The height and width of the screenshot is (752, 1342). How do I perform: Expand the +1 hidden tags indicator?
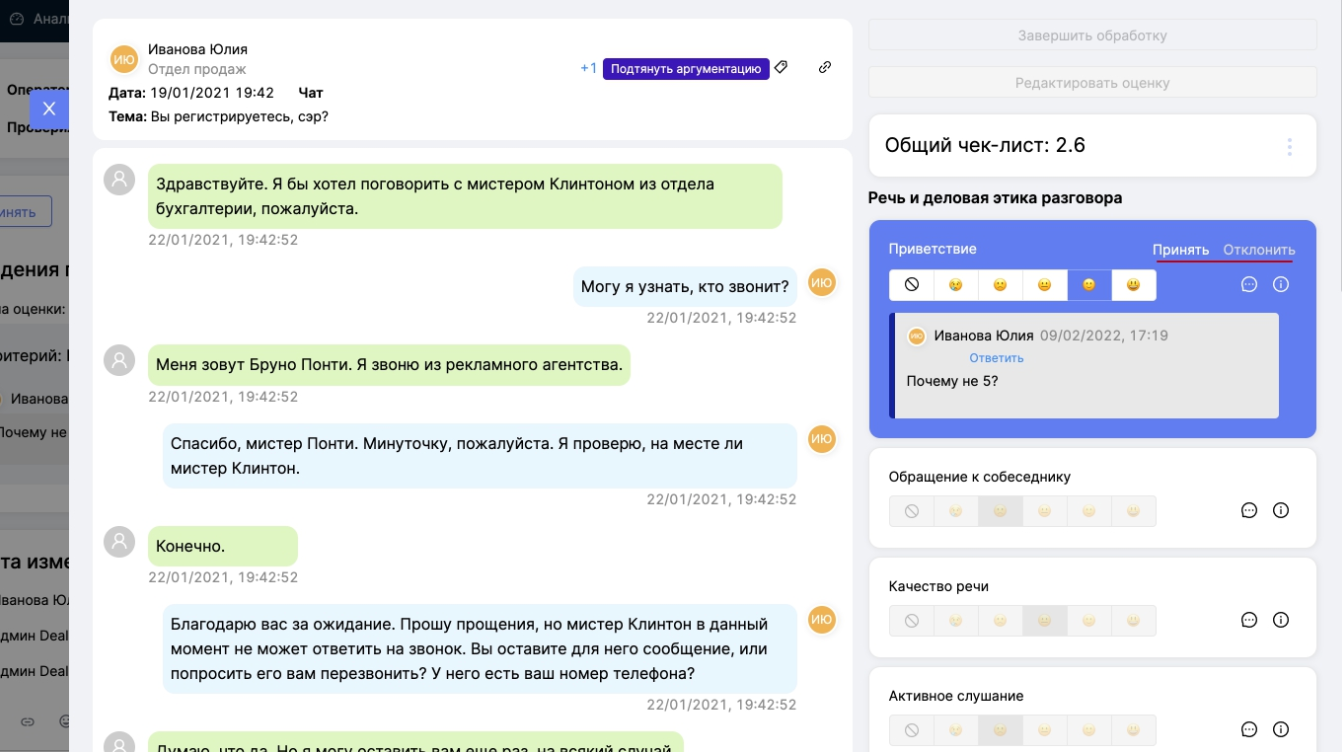click(x=588, y=68)
